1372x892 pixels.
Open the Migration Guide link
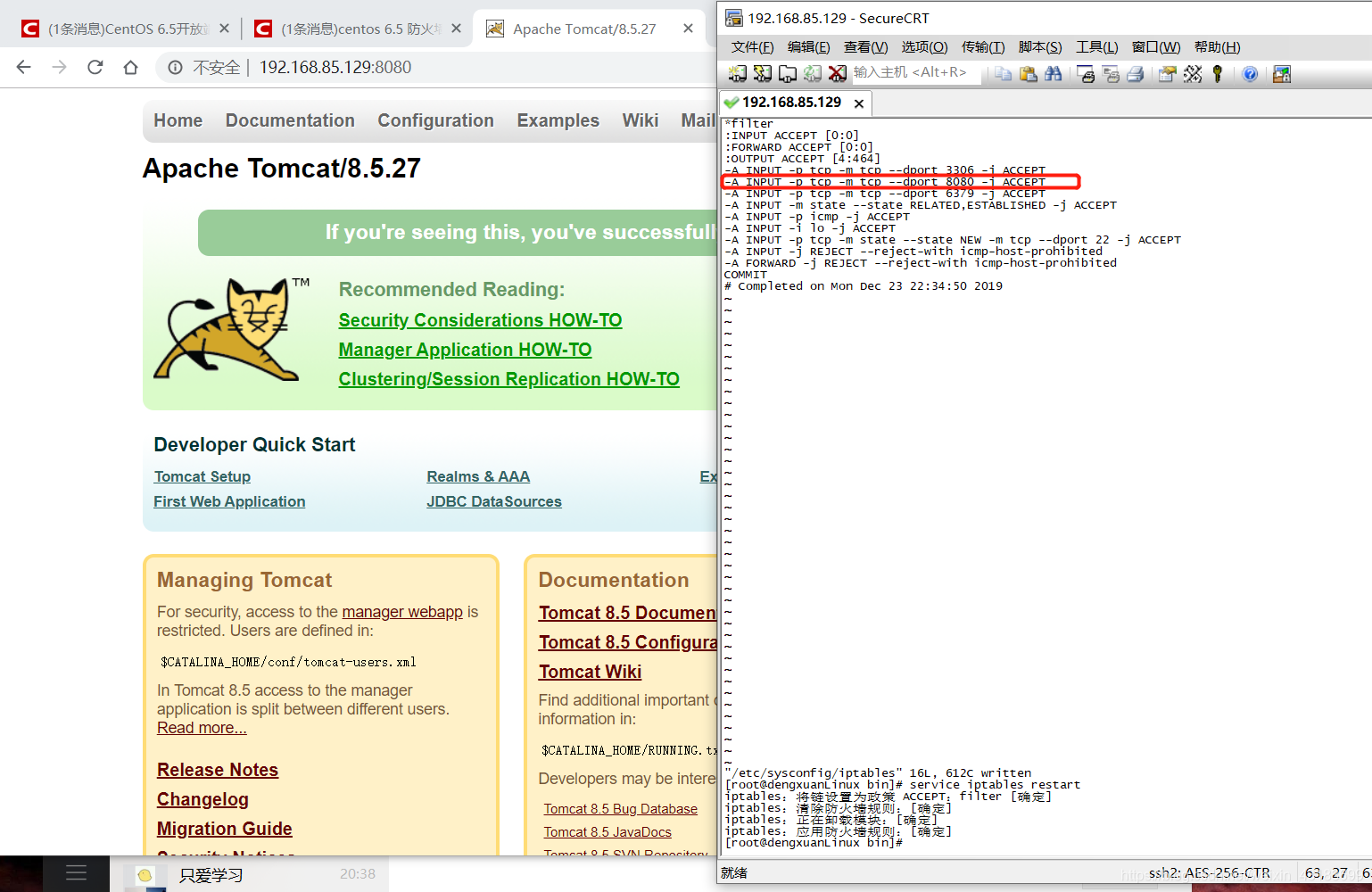point(225,829)
